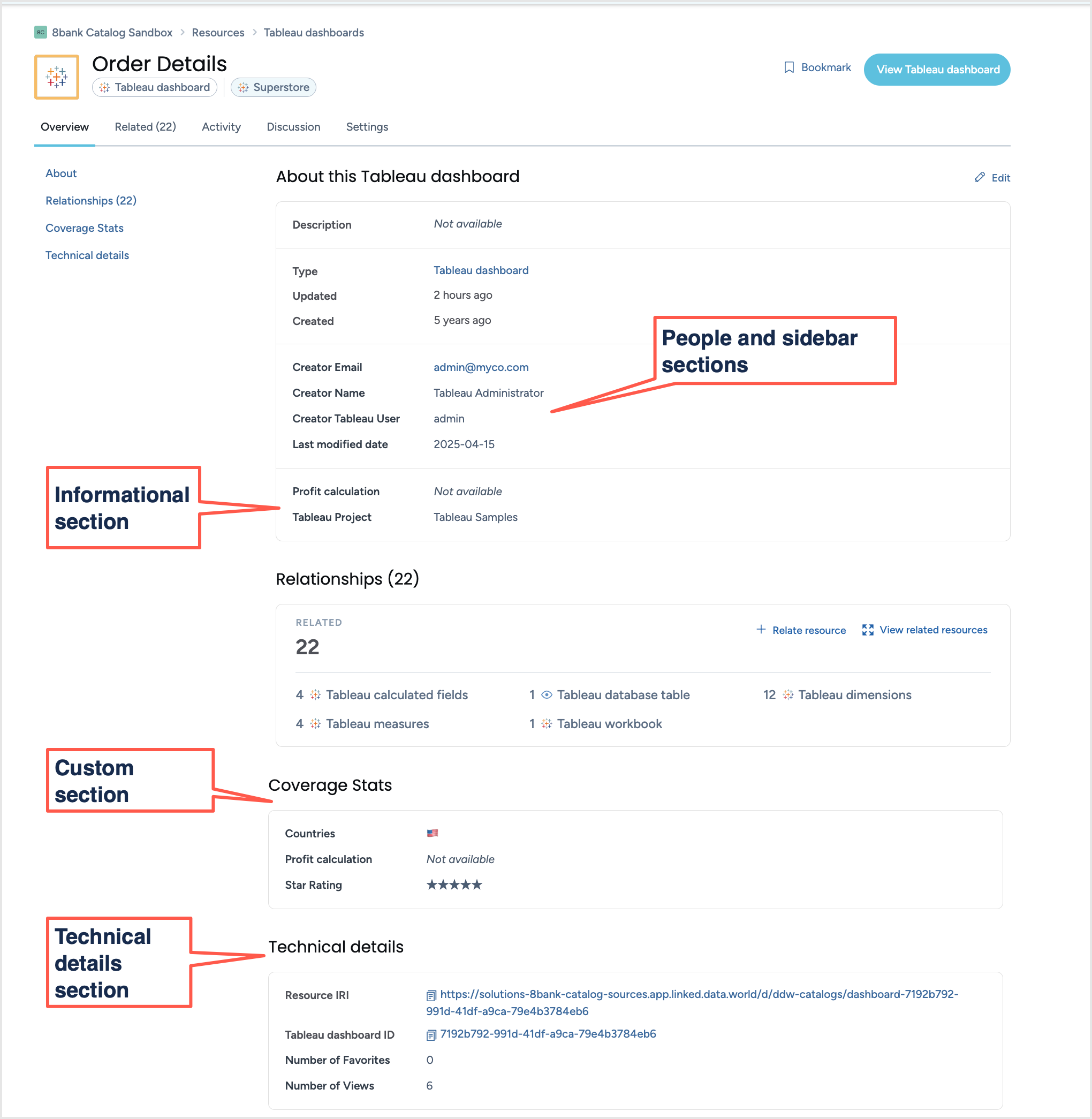Click the Star Rating stars
1092x1119 pixels.
454,884
